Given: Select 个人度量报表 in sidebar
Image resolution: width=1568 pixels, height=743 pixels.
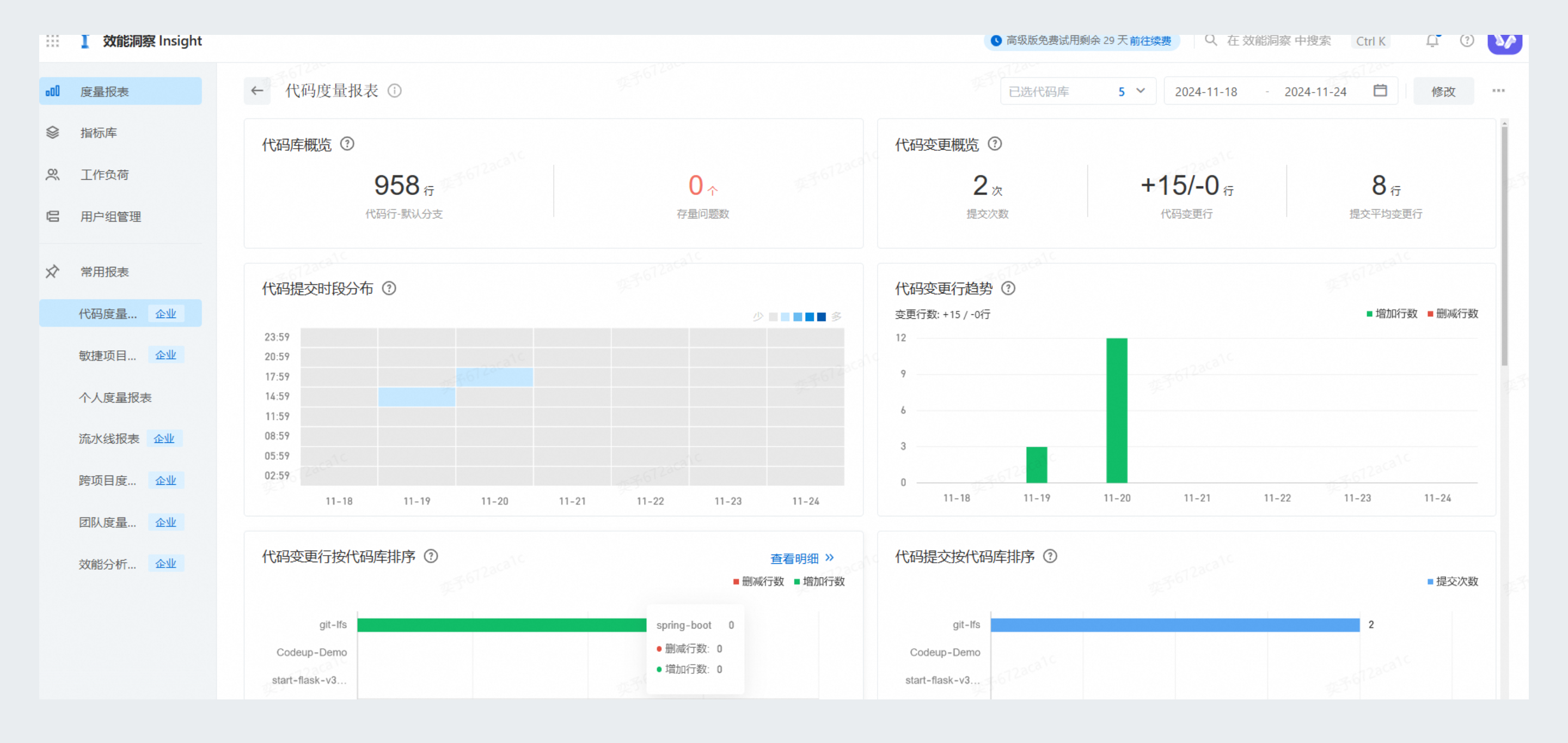Looking at the screenshot, I should (x=120, y=397).
